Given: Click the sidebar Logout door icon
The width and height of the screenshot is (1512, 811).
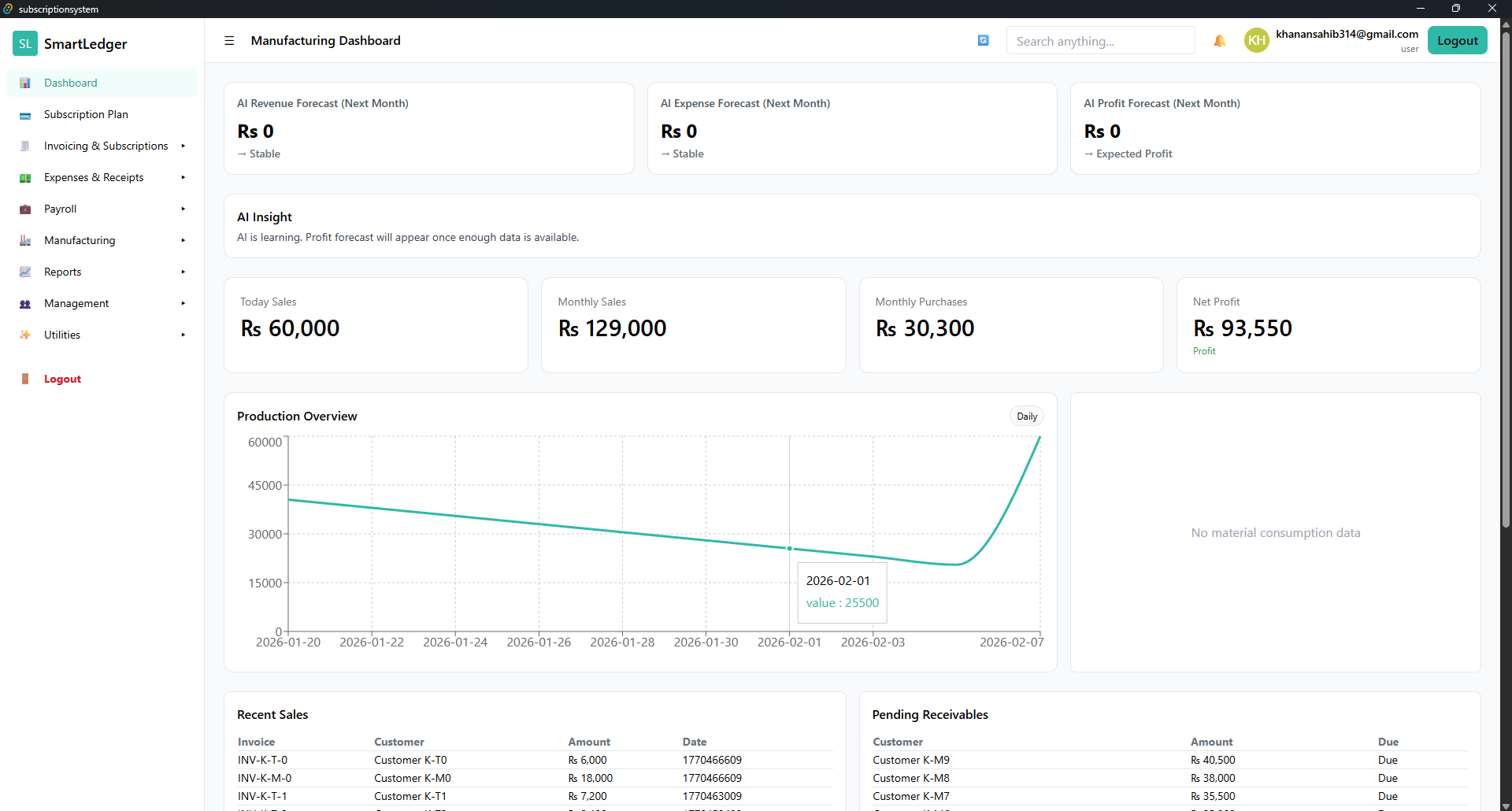Looking at the screenshot, I should tap(25, 380).
